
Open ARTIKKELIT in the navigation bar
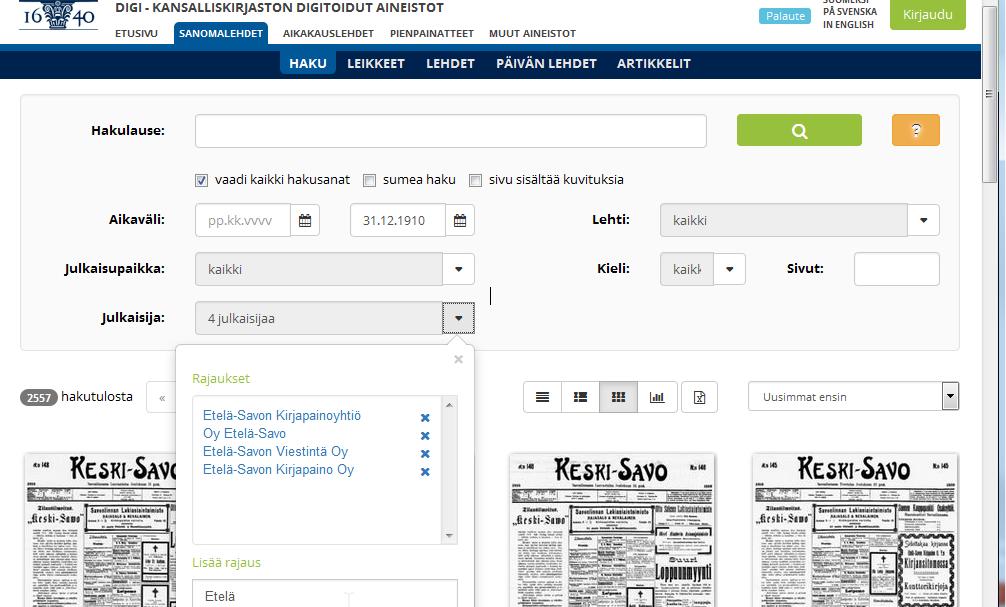(x=654, y=63)
